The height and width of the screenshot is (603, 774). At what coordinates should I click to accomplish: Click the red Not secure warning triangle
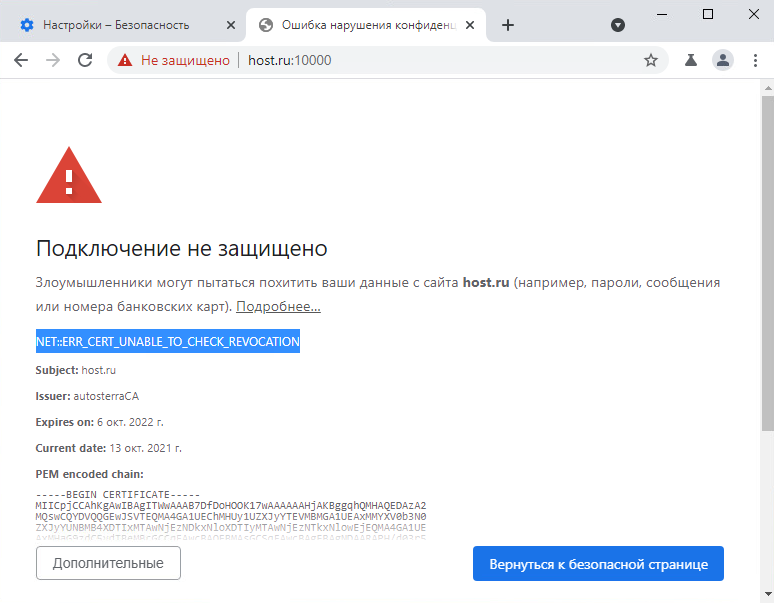click(x=125, y=60)
